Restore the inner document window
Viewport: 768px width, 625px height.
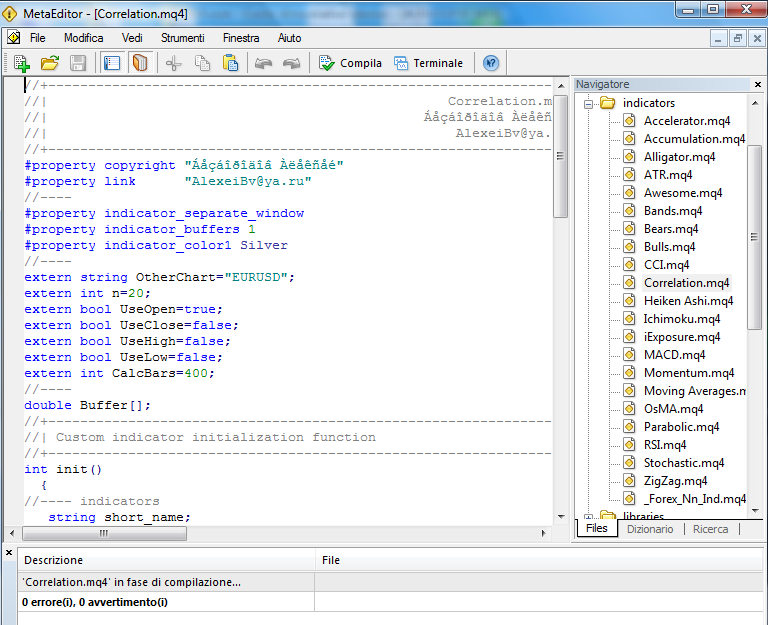coord(738,38)
